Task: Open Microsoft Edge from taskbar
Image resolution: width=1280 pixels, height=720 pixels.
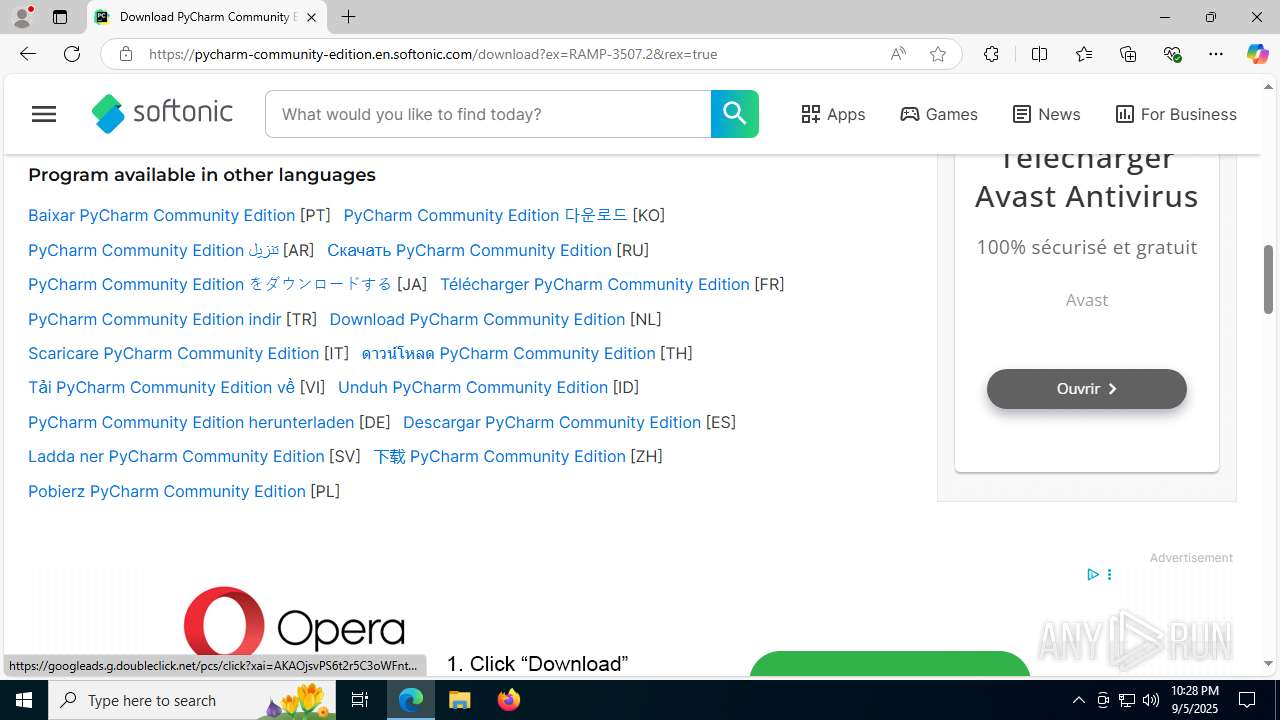Action: click(x=411, y=700)
